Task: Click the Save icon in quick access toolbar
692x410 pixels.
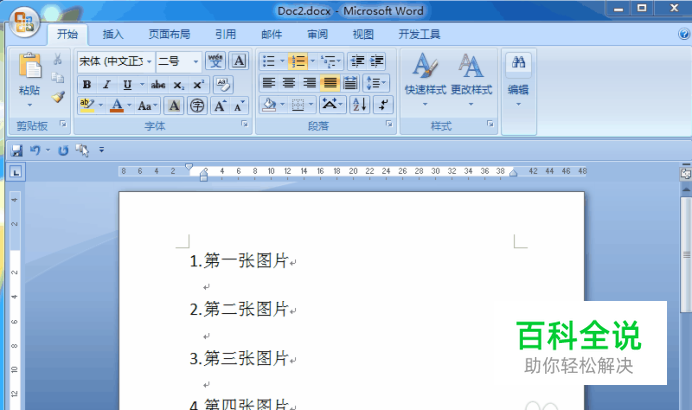Action: pyautogui.click(x=17, y=150)
